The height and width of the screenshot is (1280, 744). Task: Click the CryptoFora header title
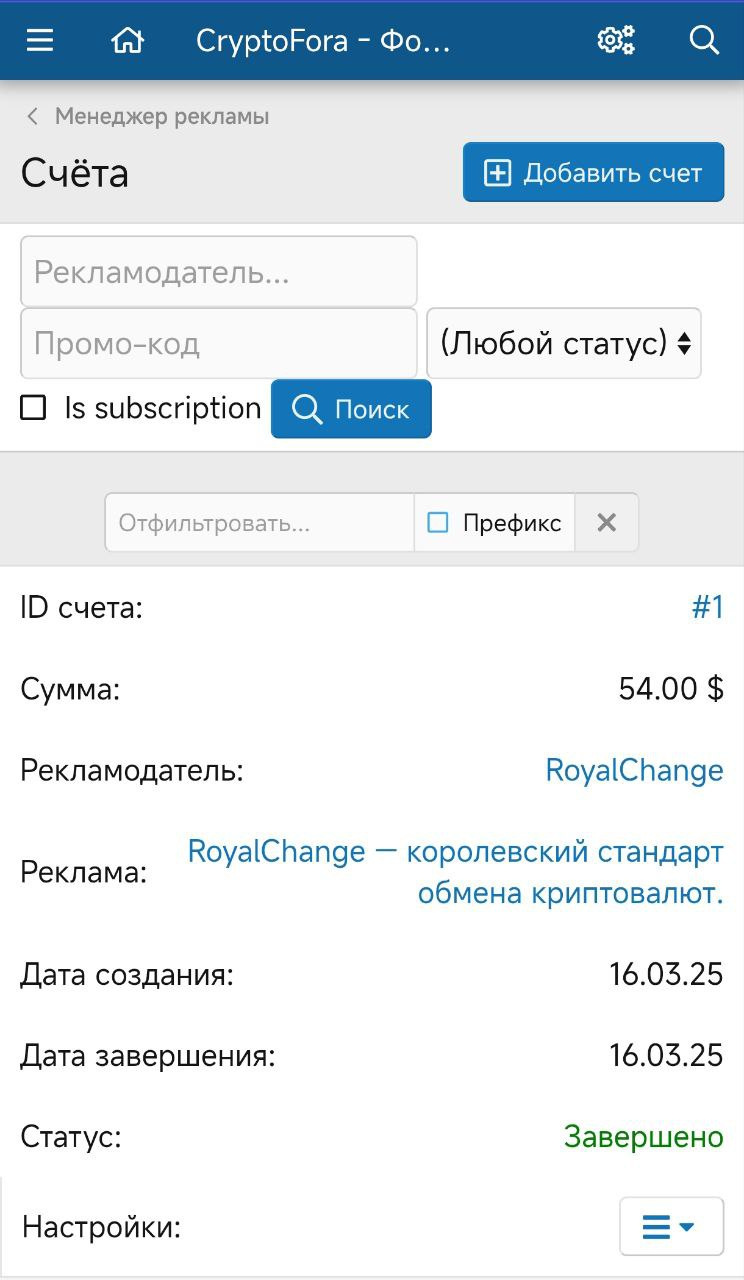click(x=323, y=40)
